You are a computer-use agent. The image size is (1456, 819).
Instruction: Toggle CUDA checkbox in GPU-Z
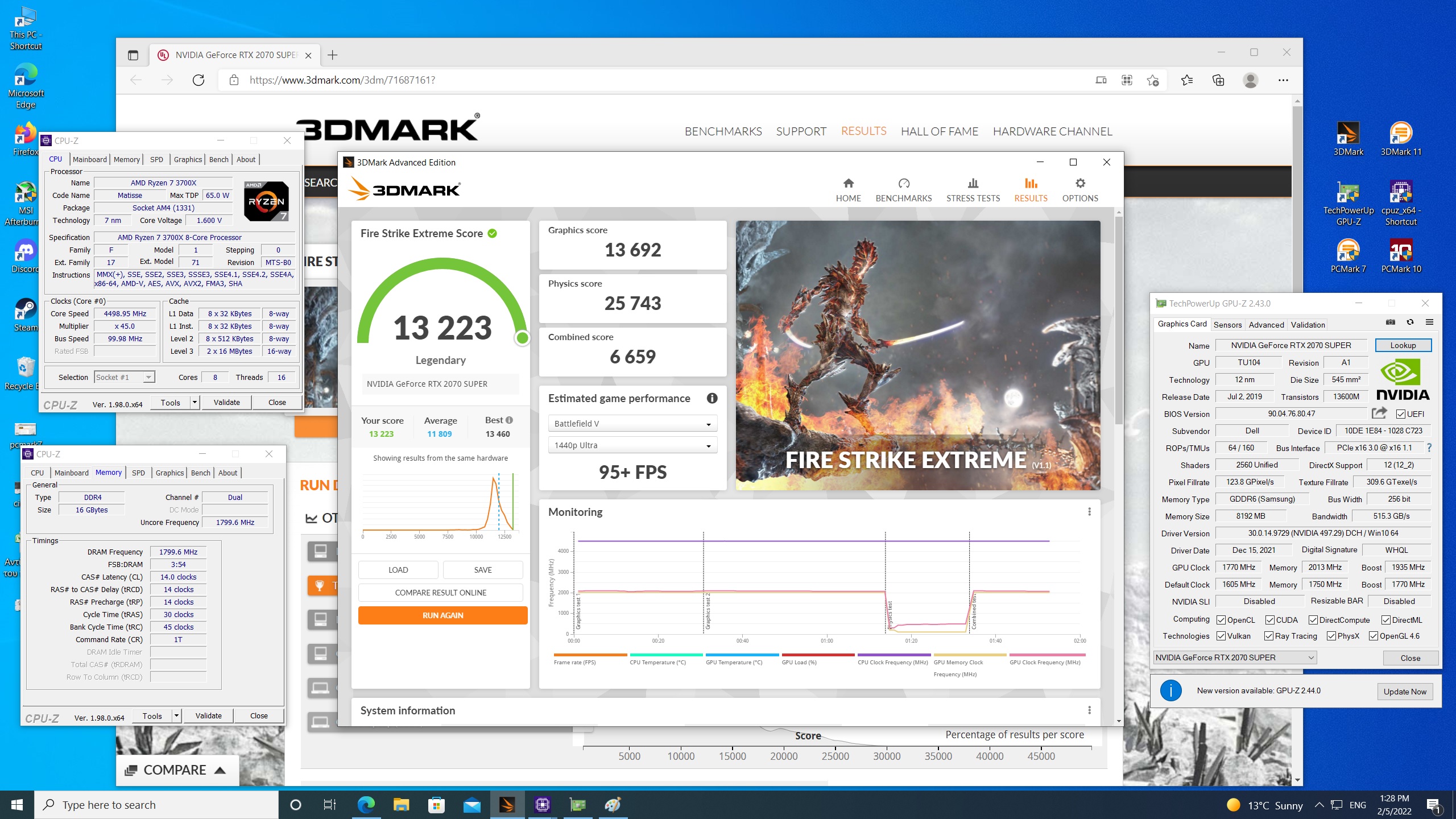(1270, 620)
